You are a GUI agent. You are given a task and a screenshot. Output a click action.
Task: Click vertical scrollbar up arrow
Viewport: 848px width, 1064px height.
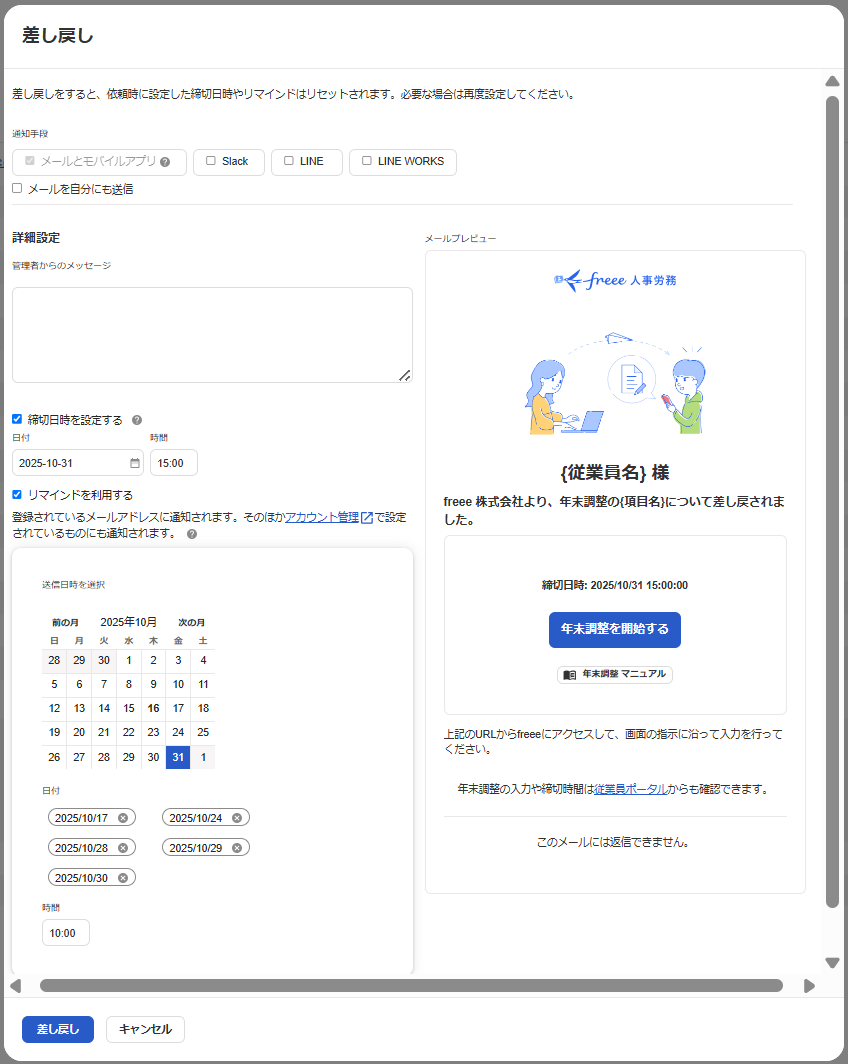(x=832, y=81)
